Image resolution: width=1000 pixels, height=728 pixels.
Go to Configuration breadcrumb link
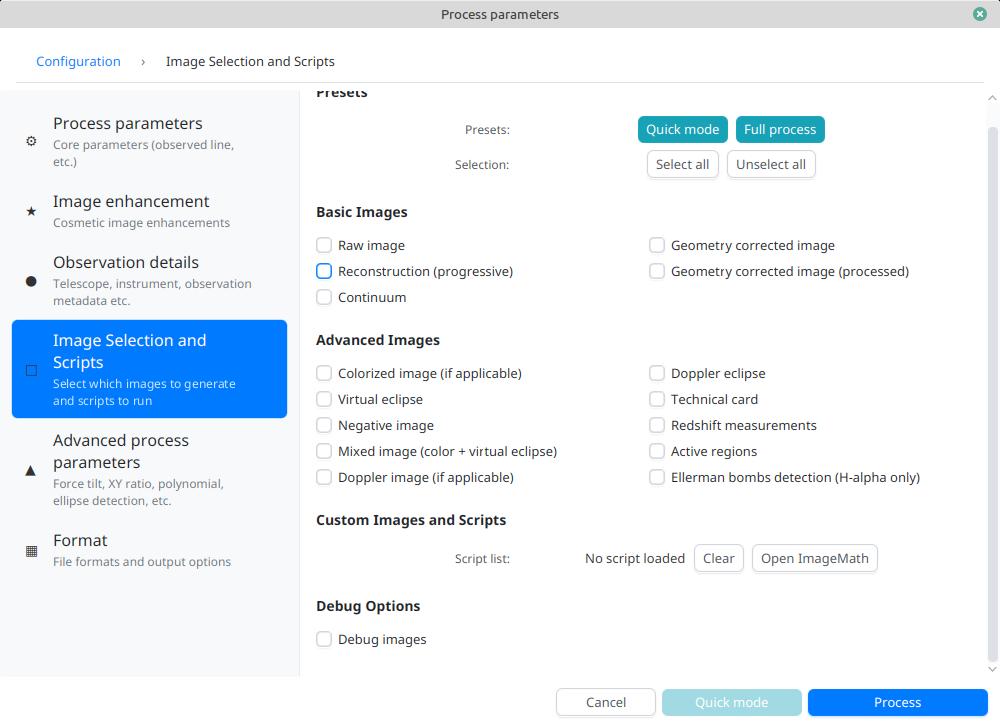[78, 61]
